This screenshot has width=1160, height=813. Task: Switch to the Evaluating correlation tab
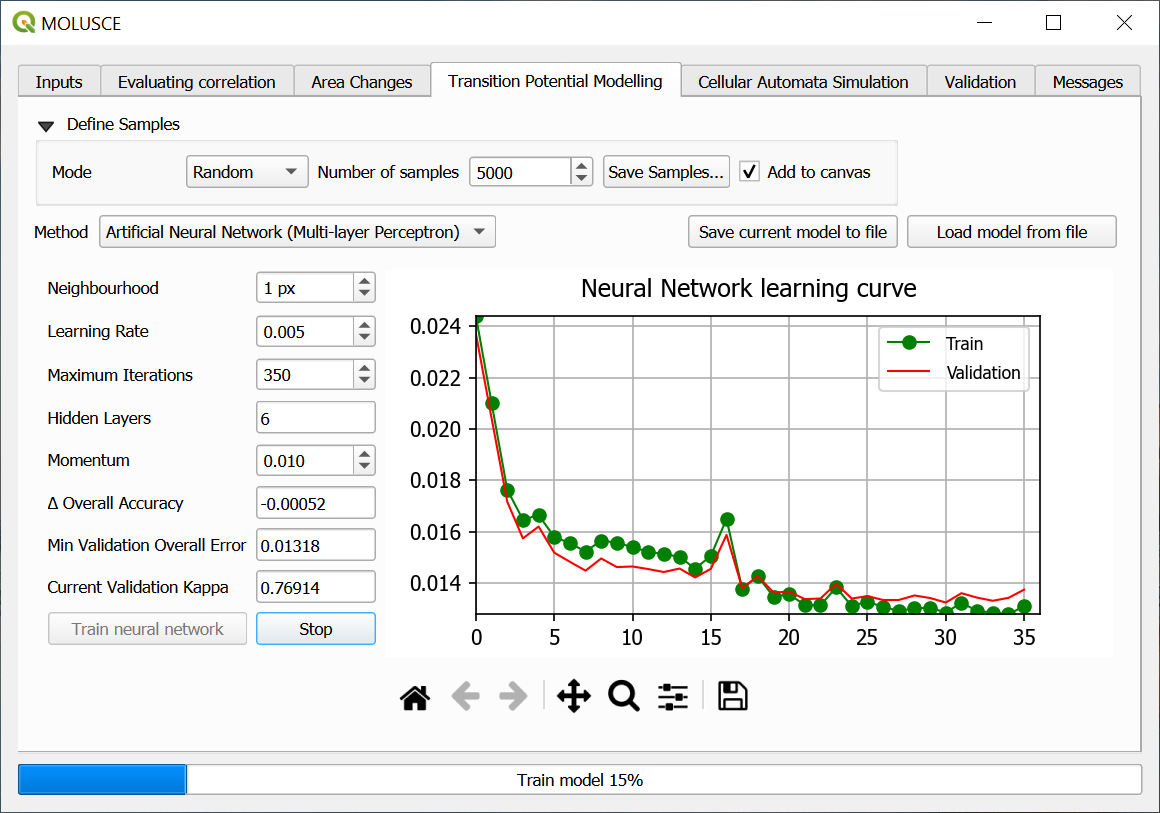tap(197, 81)
